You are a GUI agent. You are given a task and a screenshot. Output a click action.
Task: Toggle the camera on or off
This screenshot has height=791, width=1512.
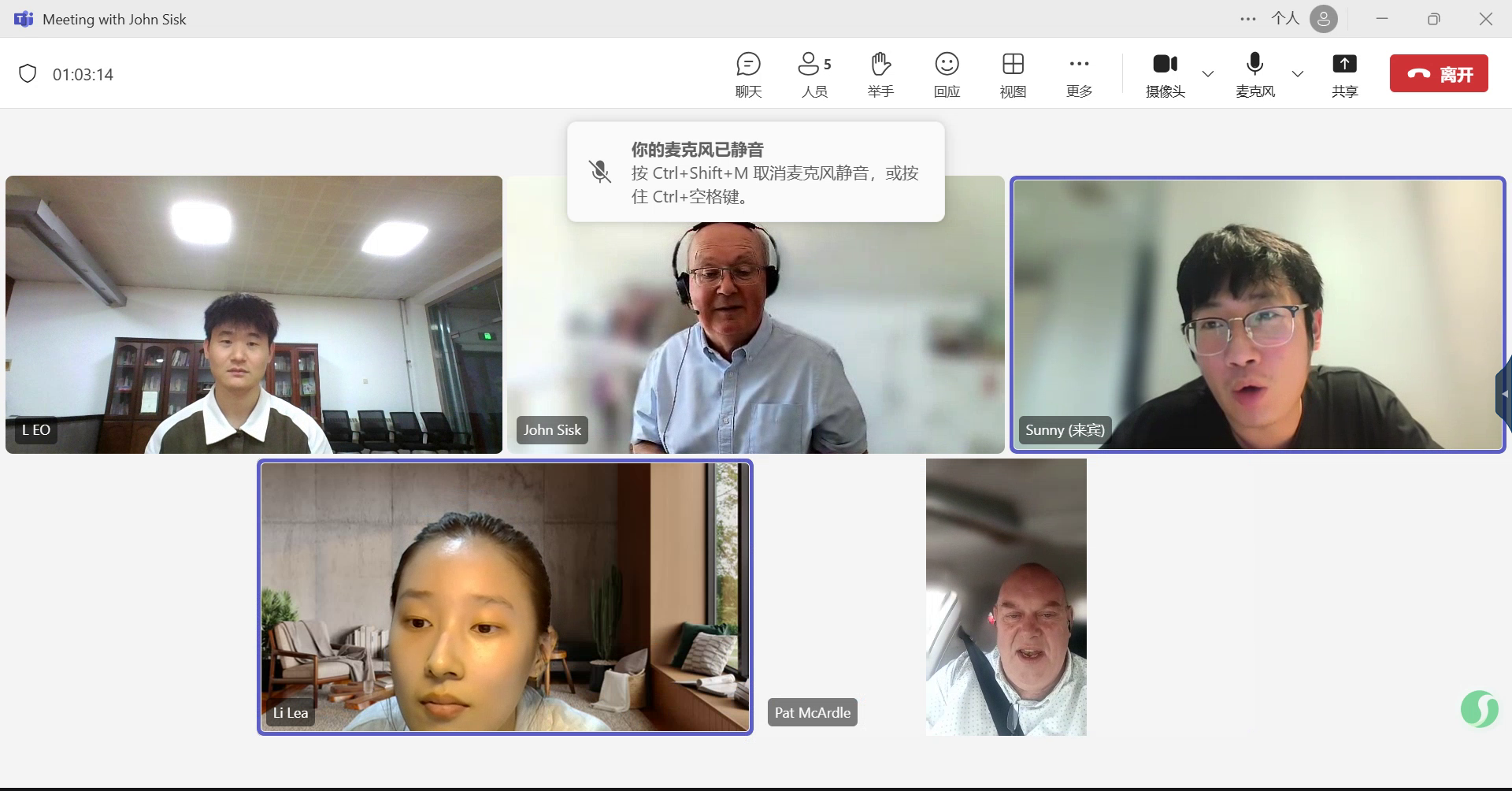(x=1165, y=75)
